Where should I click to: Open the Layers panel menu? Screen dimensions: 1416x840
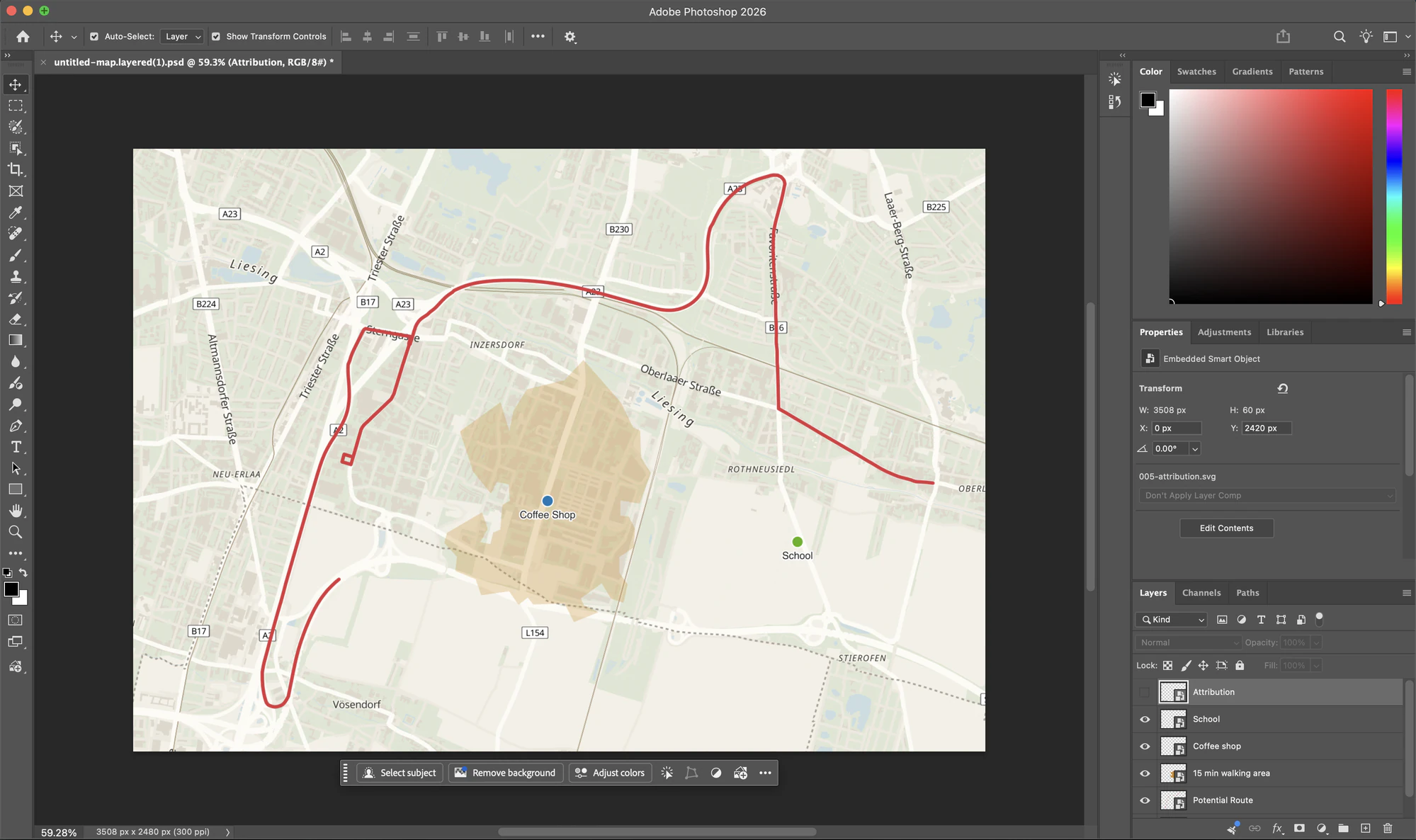click(1407, 593)
